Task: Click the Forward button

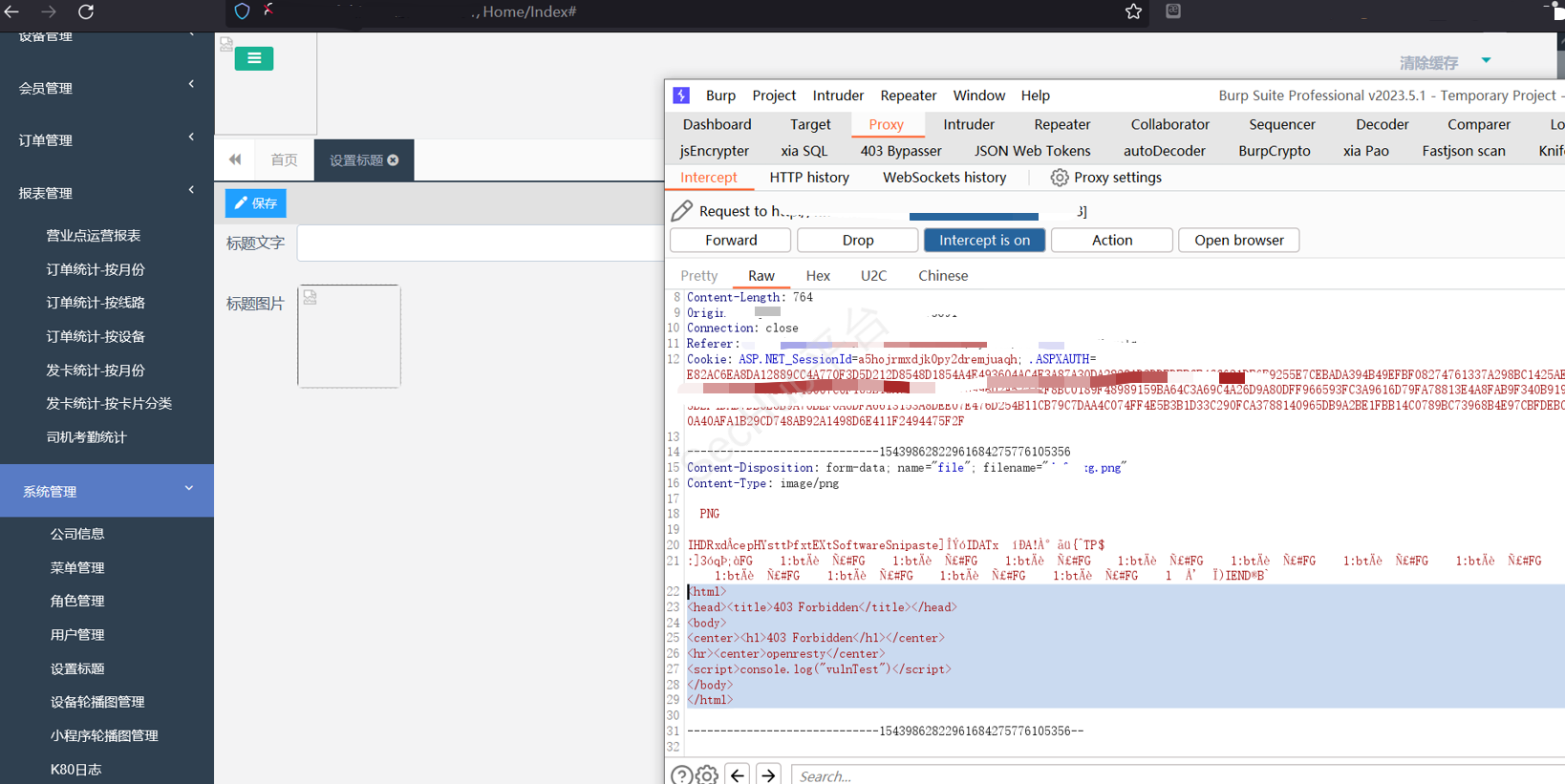Action: coord(731,241)
